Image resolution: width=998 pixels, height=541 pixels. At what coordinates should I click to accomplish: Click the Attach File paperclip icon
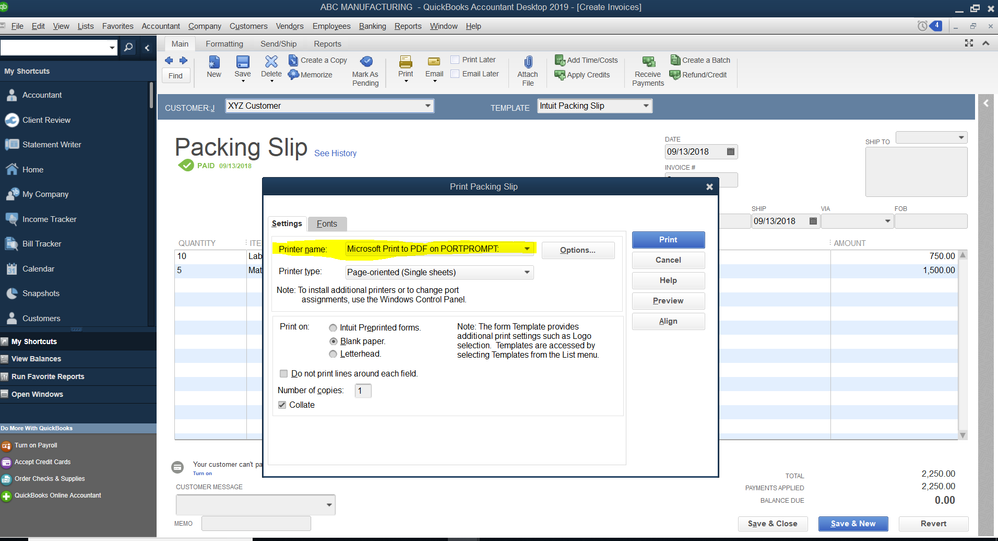[x=528, y=62]
